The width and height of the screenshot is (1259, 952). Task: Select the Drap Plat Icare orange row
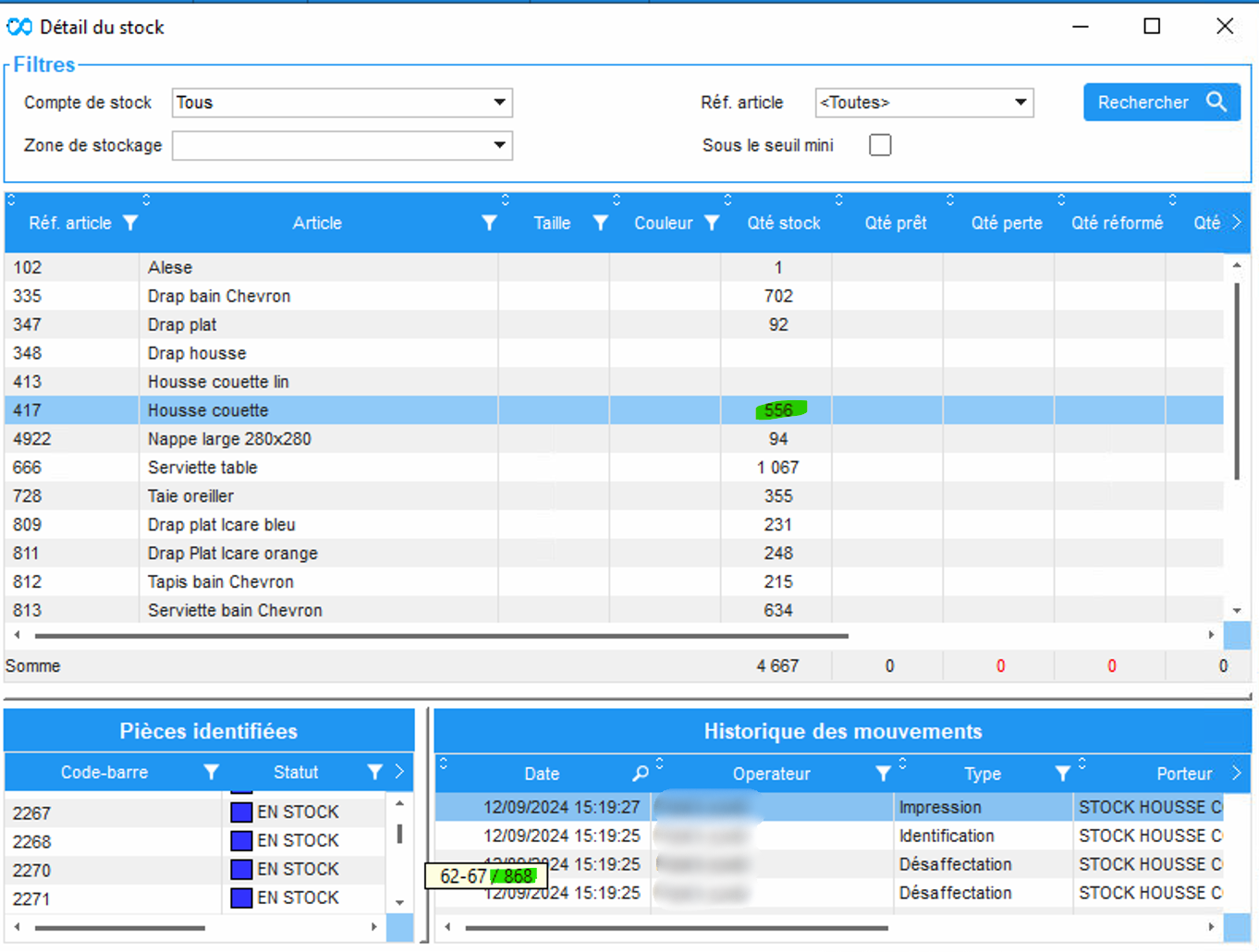(x=614, y=554)
